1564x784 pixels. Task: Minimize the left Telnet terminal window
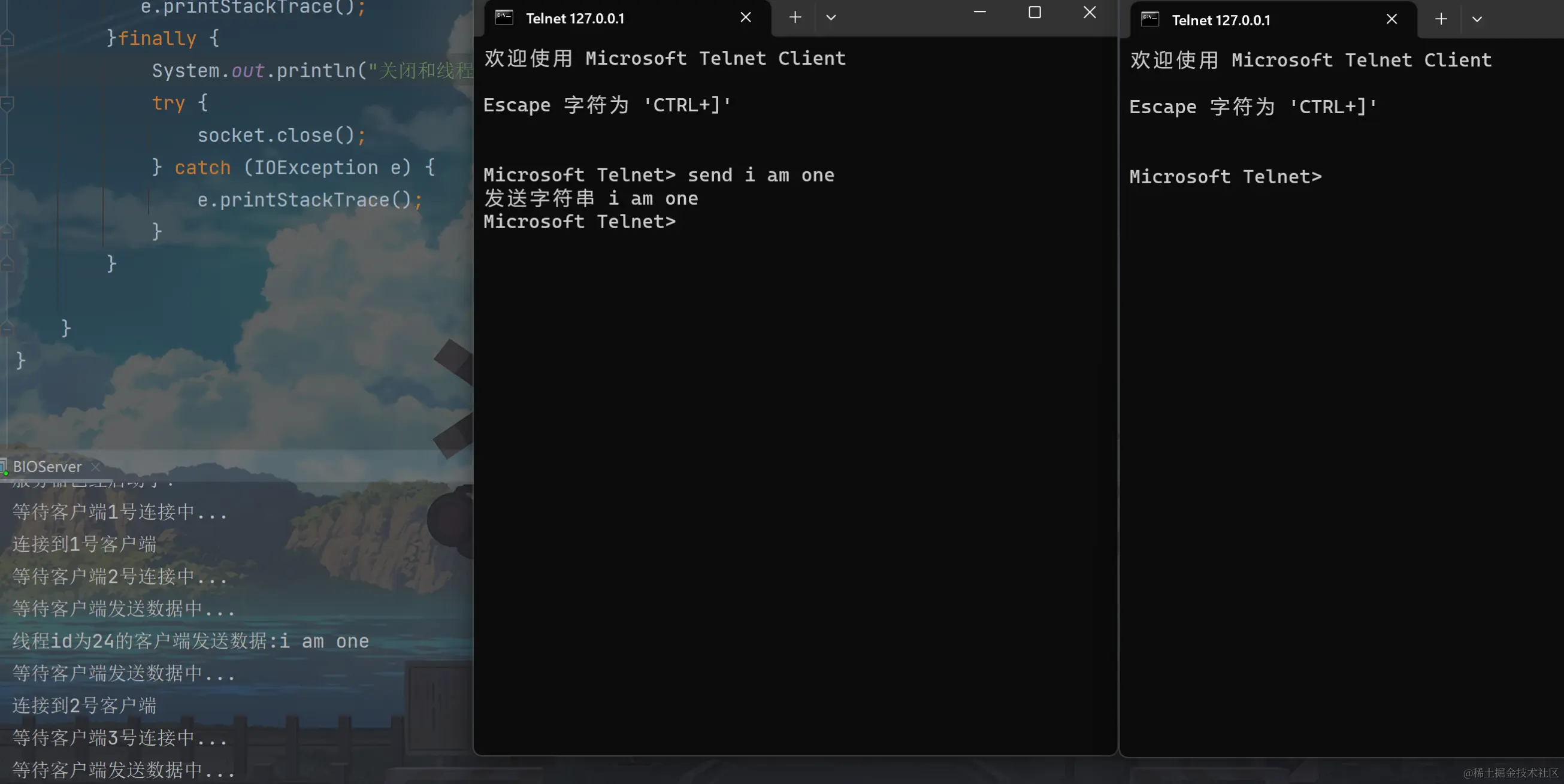tap(979, 12)
